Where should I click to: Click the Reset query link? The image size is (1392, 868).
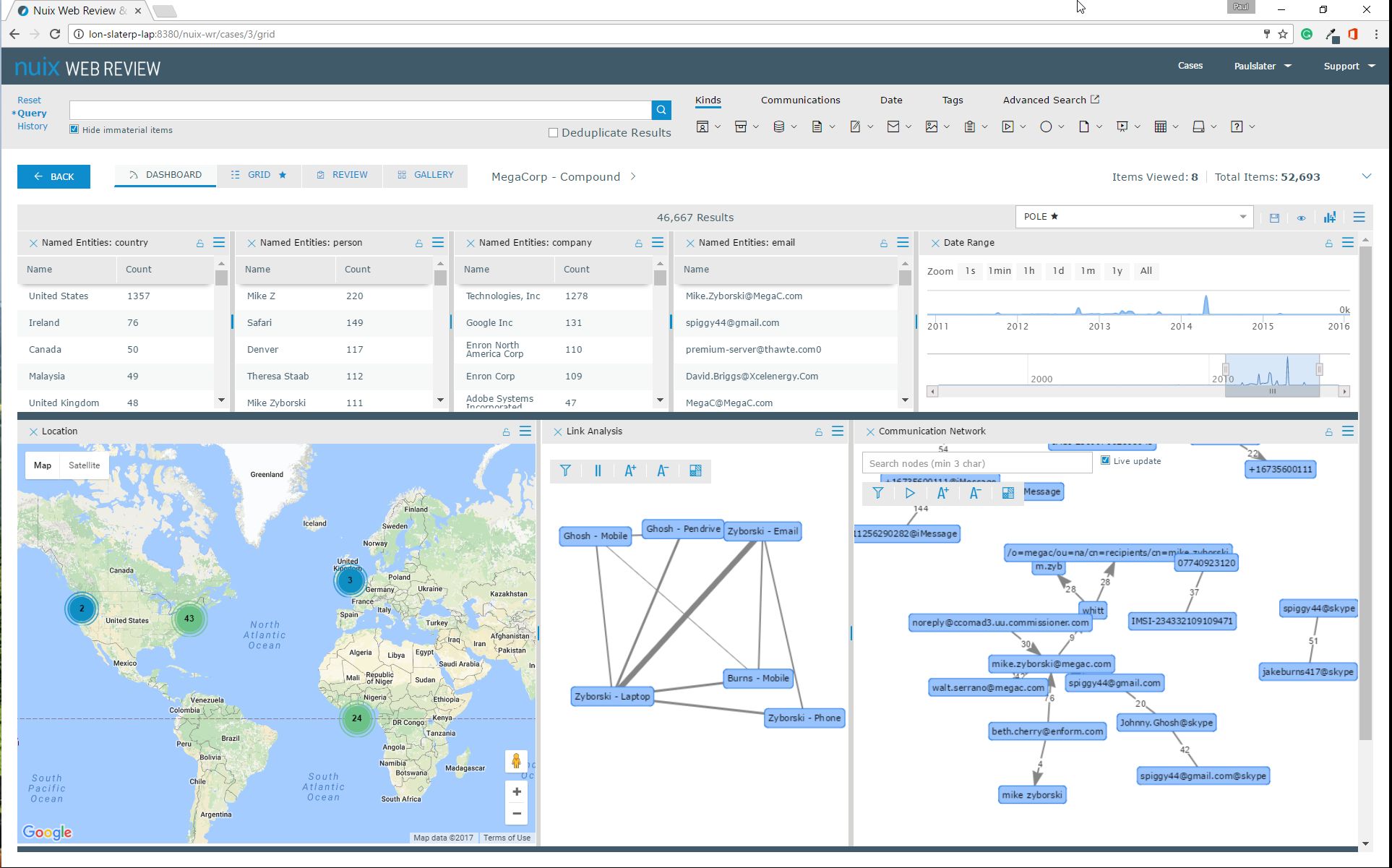(x=30, y=100)
